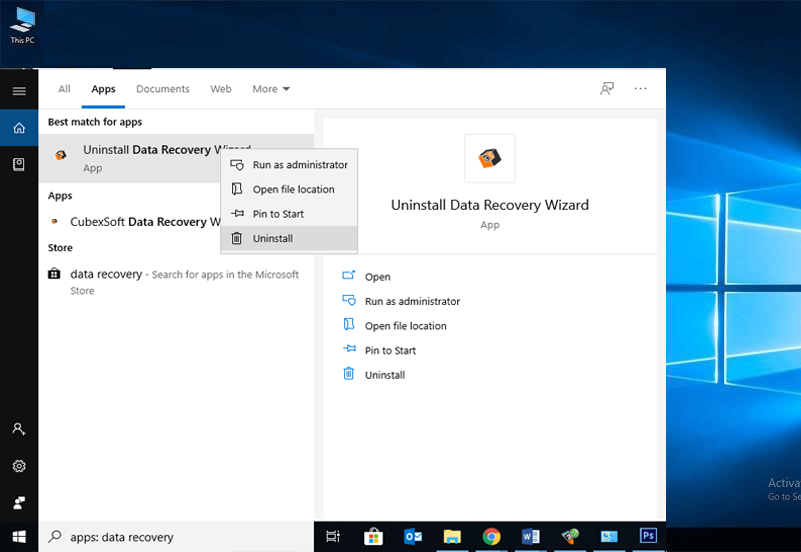
Task: Launch Google Chrome from the taskbar
Action: pos(491,537)
